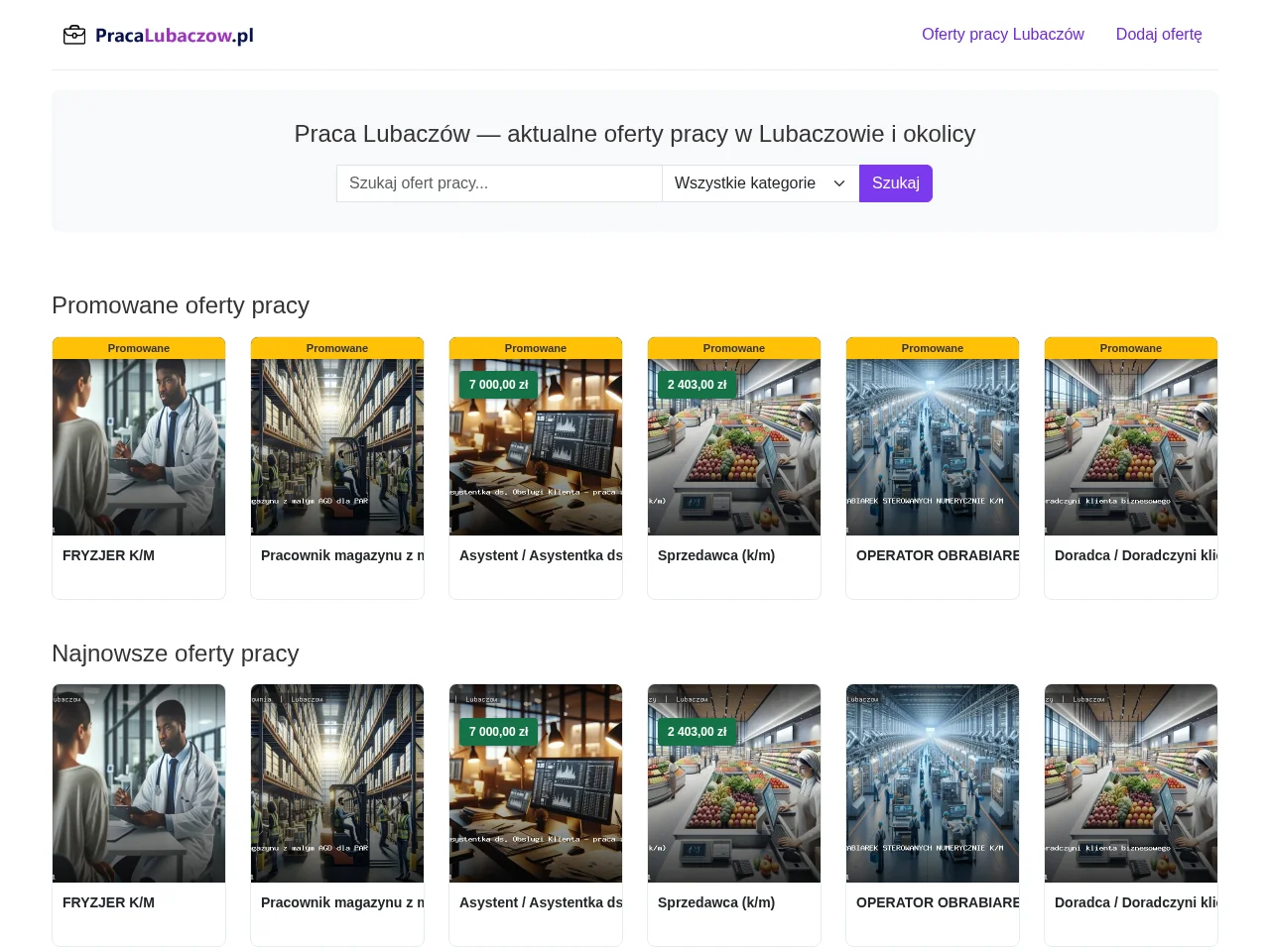1270x952 pixels.
Task: Click newest Sprzedawca (k/m) title
Action: [x=716, y=902]
